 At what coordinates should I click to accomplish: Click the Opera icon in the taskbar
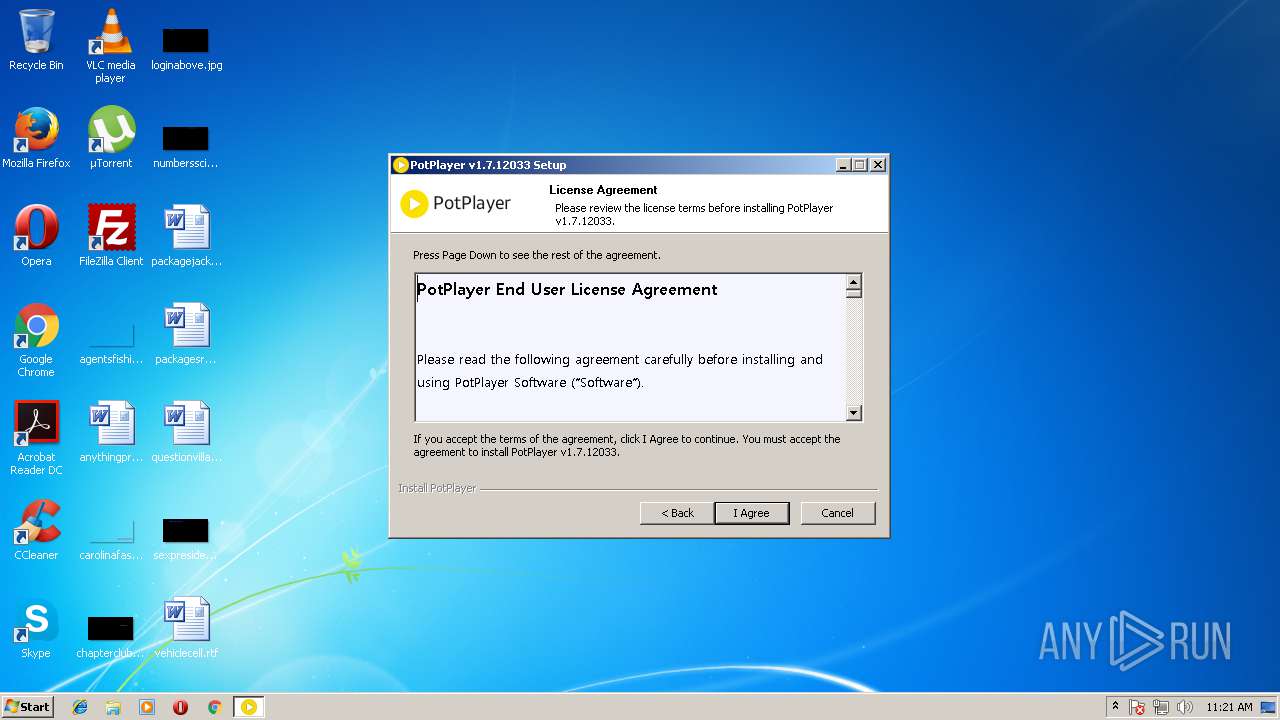click(x=181, y=707)
